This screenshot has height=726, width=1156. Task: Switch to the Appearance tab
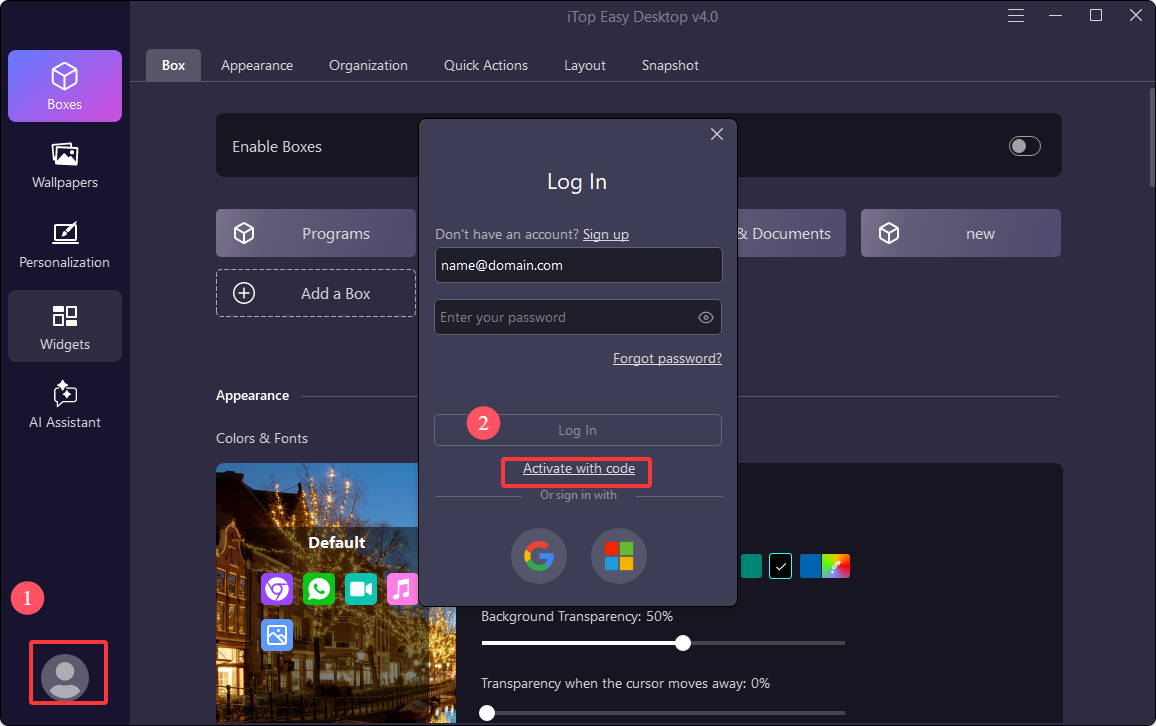[x=257, y=65]
